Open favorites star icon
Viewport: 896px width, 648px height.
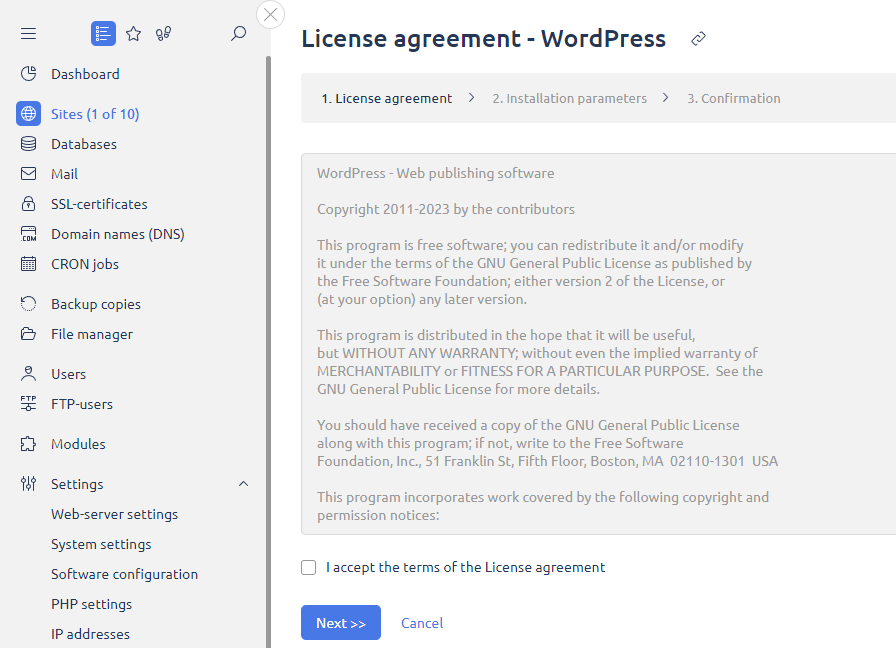click(x=134, y=34)
